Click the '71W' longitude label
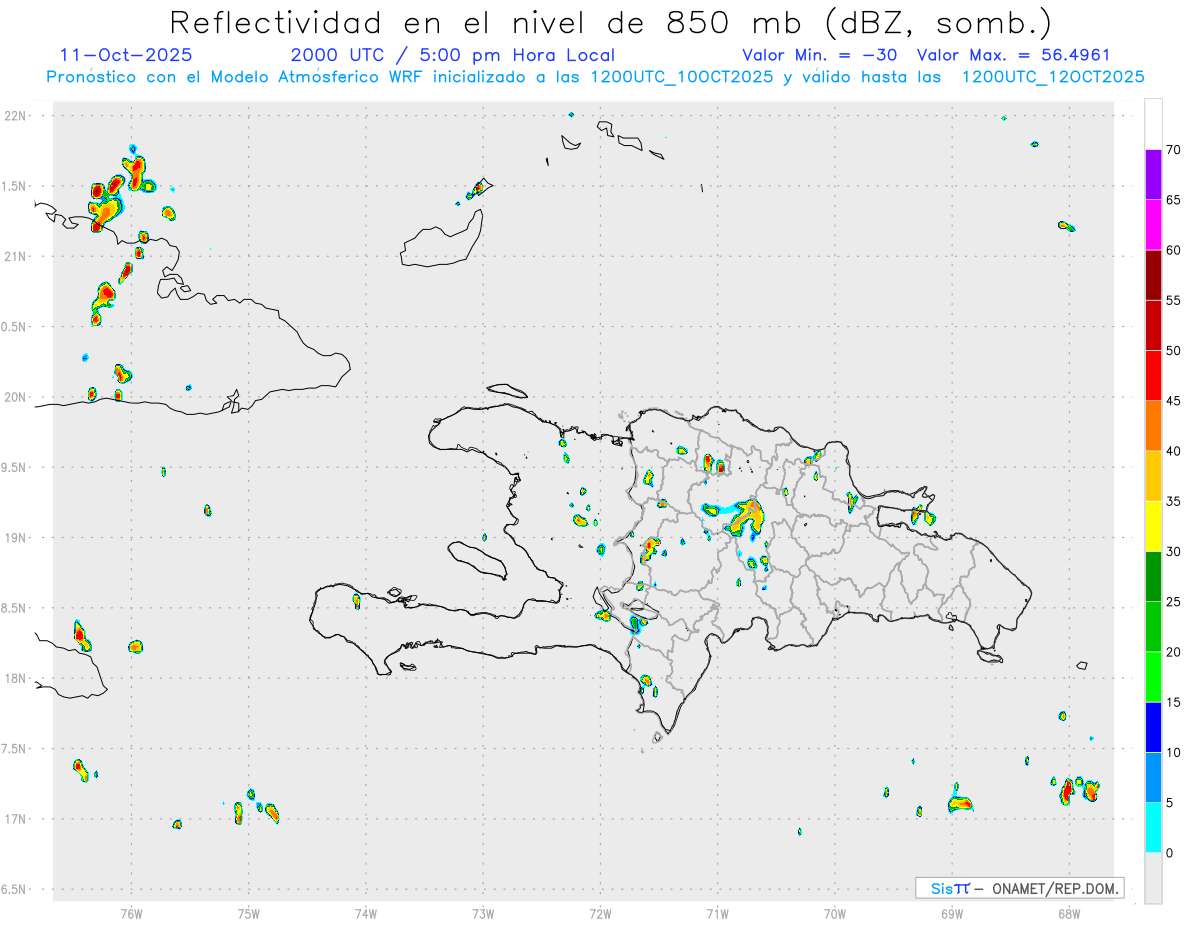The height and width of the screenshot is (927, 1200). [717, 914]
